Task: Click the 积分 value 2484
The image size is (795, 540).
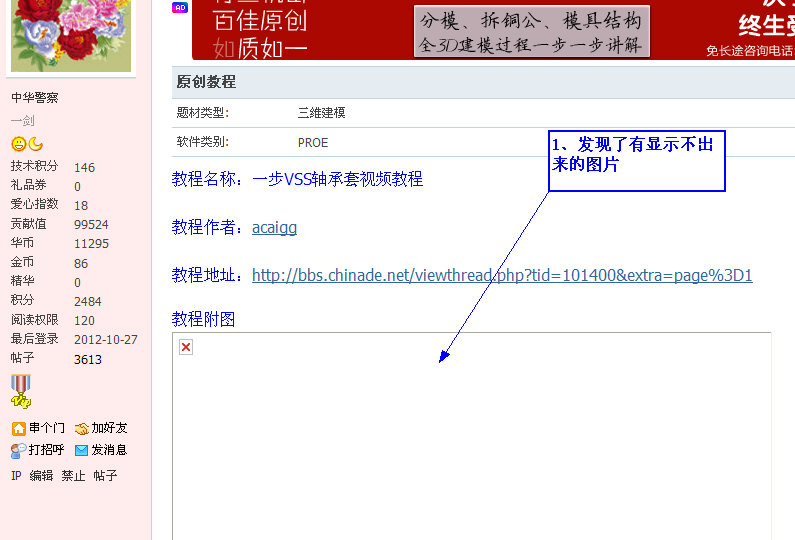Action: click(x=88, y=302)
